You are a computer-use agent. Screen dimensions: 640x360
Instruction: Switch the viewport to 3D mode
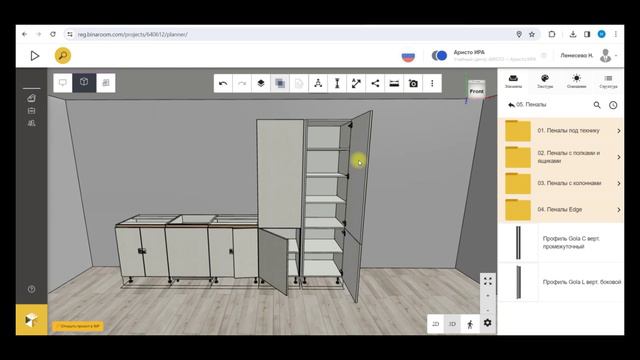pyautogui.click(x=452, y=324)
